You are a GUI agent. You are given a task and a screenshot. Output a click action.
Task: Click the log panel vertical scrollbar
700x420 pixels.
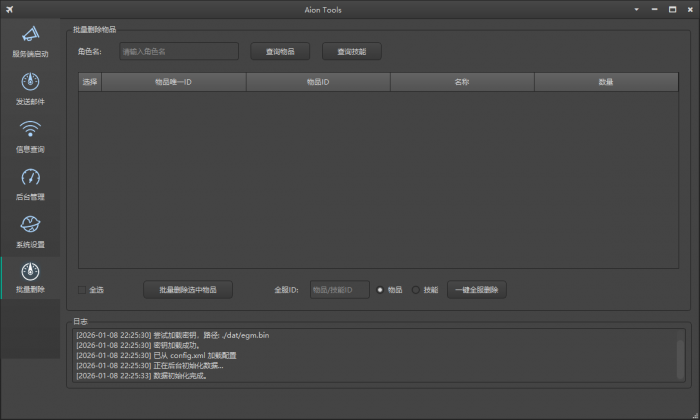click(x=680, y=359)
